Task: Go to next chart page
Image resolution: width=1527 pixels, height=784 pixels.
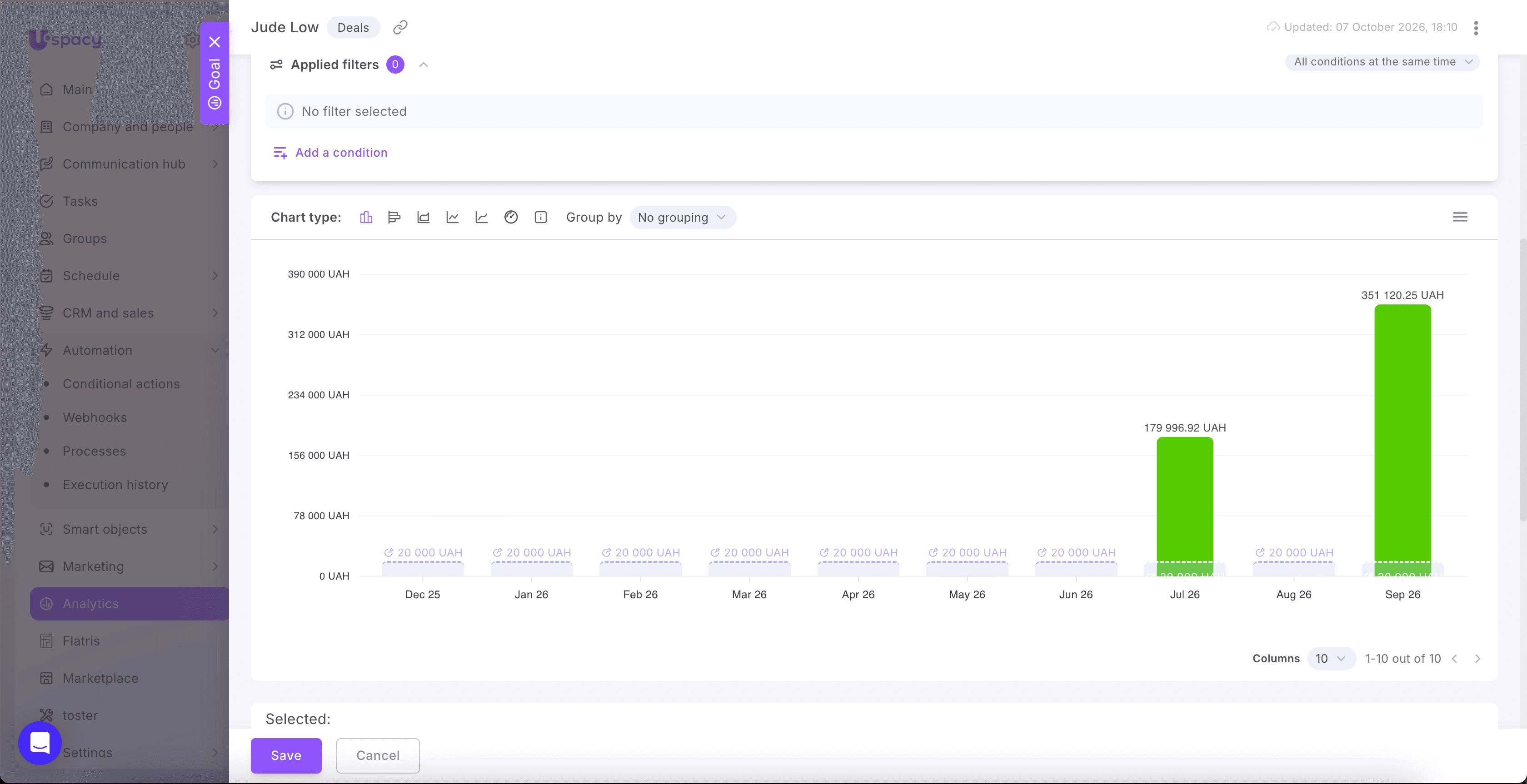Action: pos(1478,658)
